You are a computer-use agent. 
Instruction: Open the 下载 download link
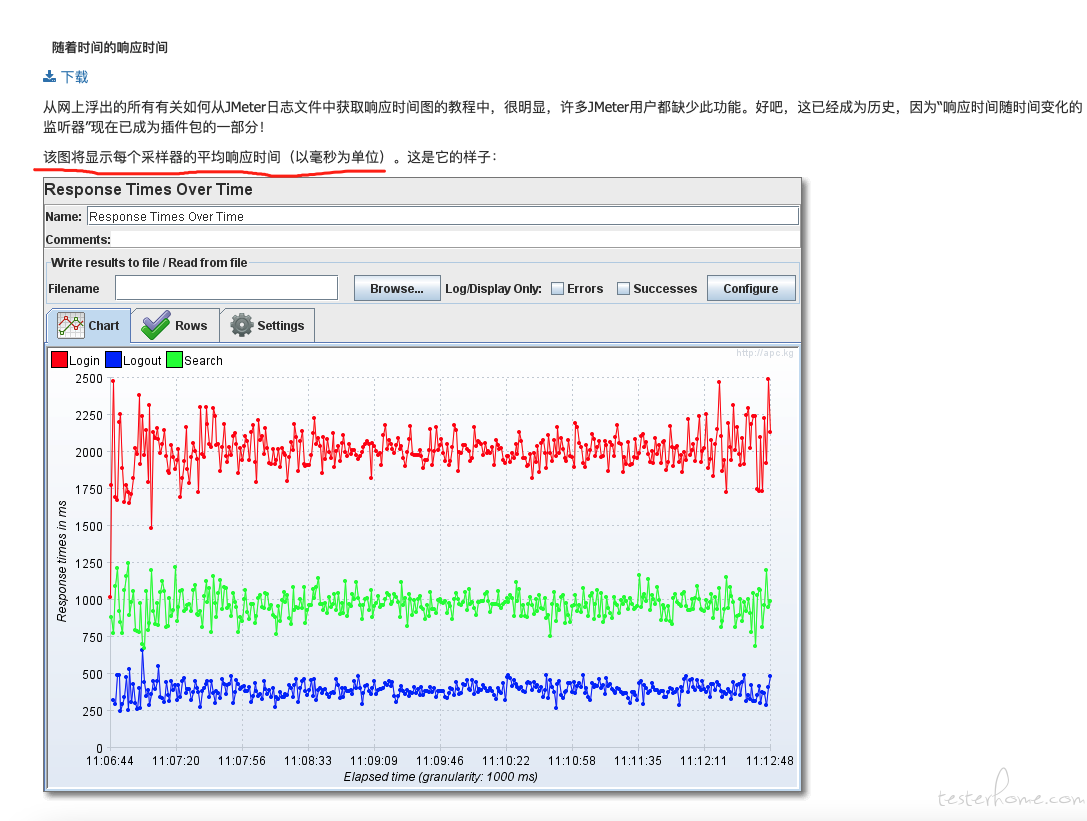[74, 76]
